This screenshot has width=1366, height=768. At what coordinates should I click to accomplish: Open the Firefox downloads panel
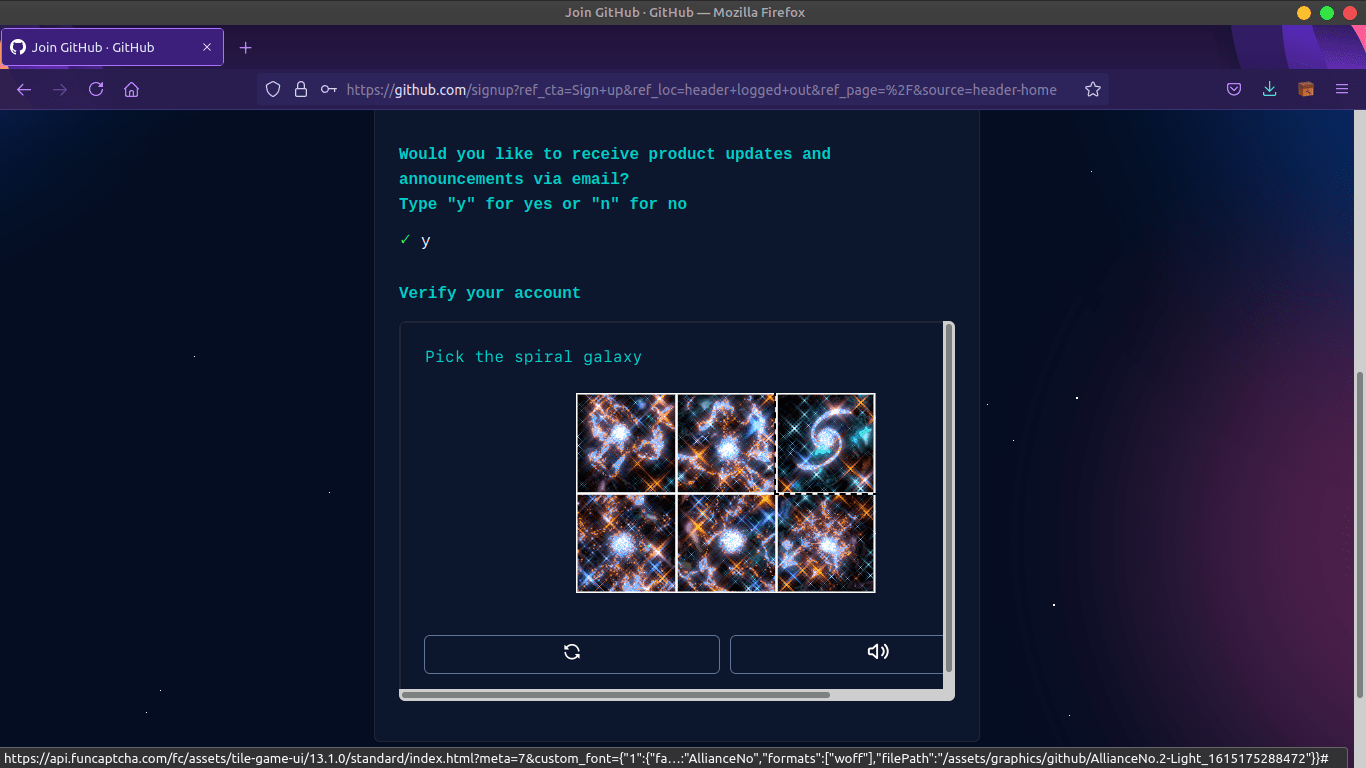point(1269,89)
